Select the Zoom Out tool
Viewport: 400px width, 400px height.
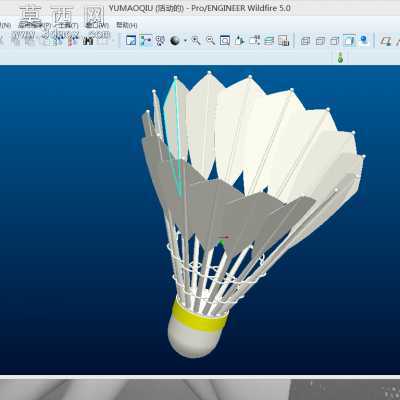[x=210, y=41]
